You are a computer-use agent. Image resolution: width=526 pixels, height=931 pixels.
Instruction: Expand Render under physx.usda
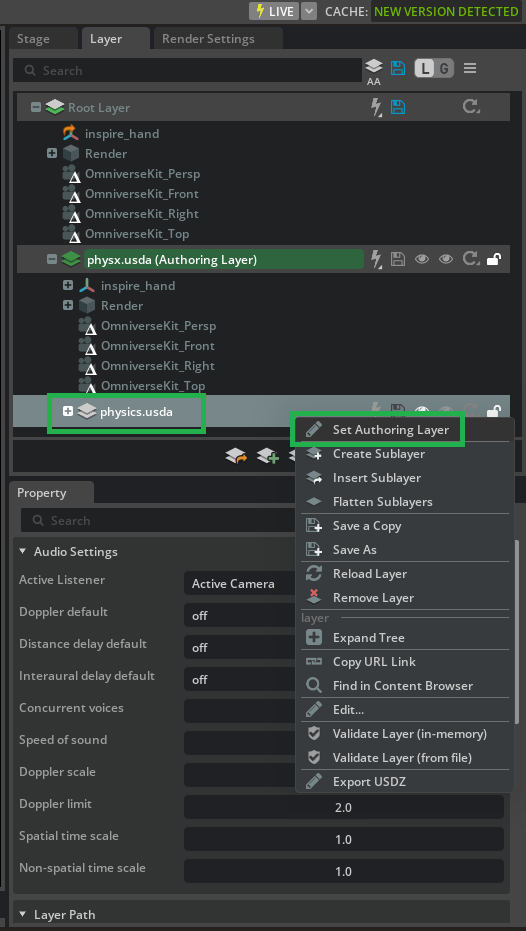click(x=68, y=306)
